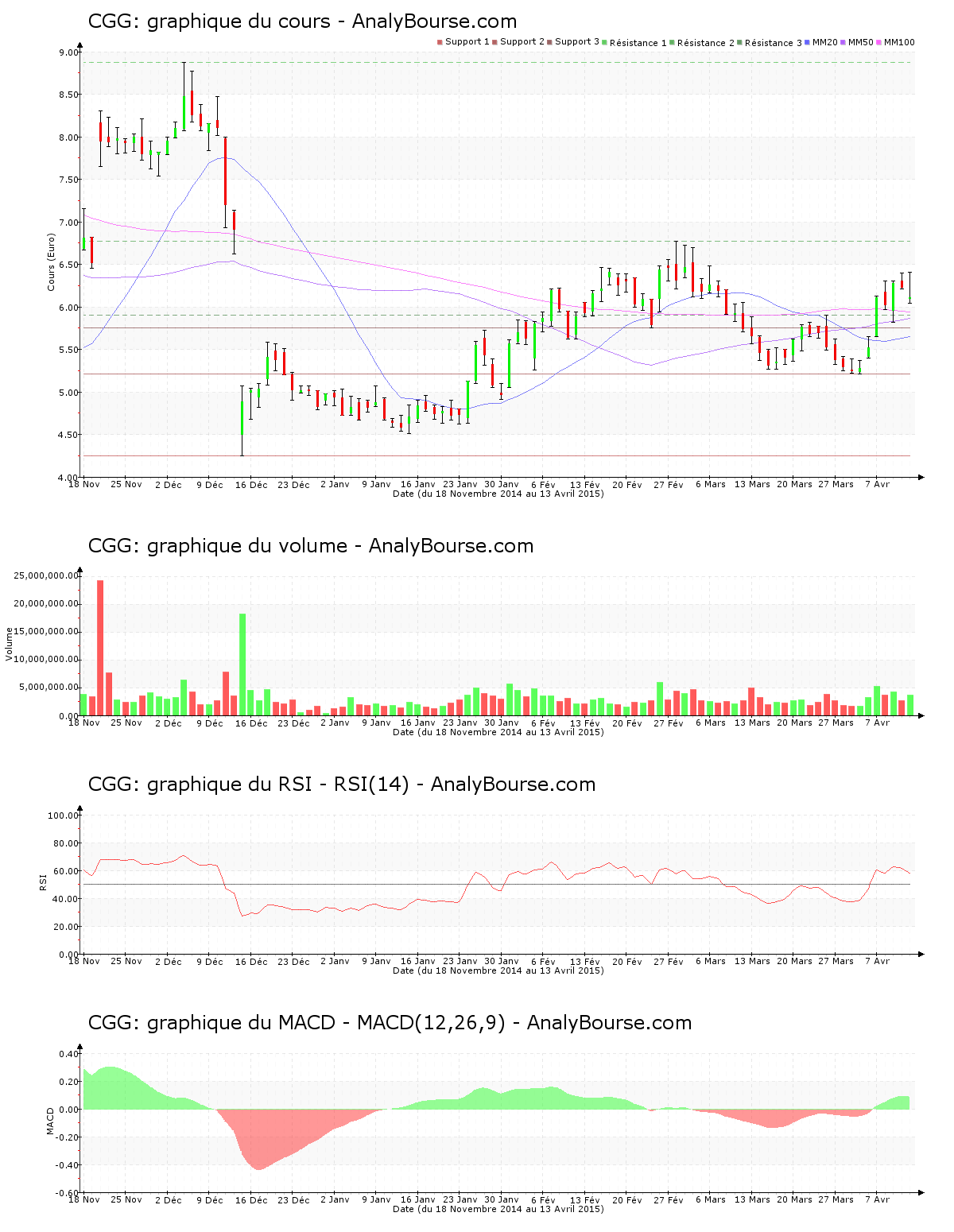This screenshot has width=954, height=1232.
Task: Select the Support 3 legend entry
Action: pyautogui.click(x=573, y=42)
